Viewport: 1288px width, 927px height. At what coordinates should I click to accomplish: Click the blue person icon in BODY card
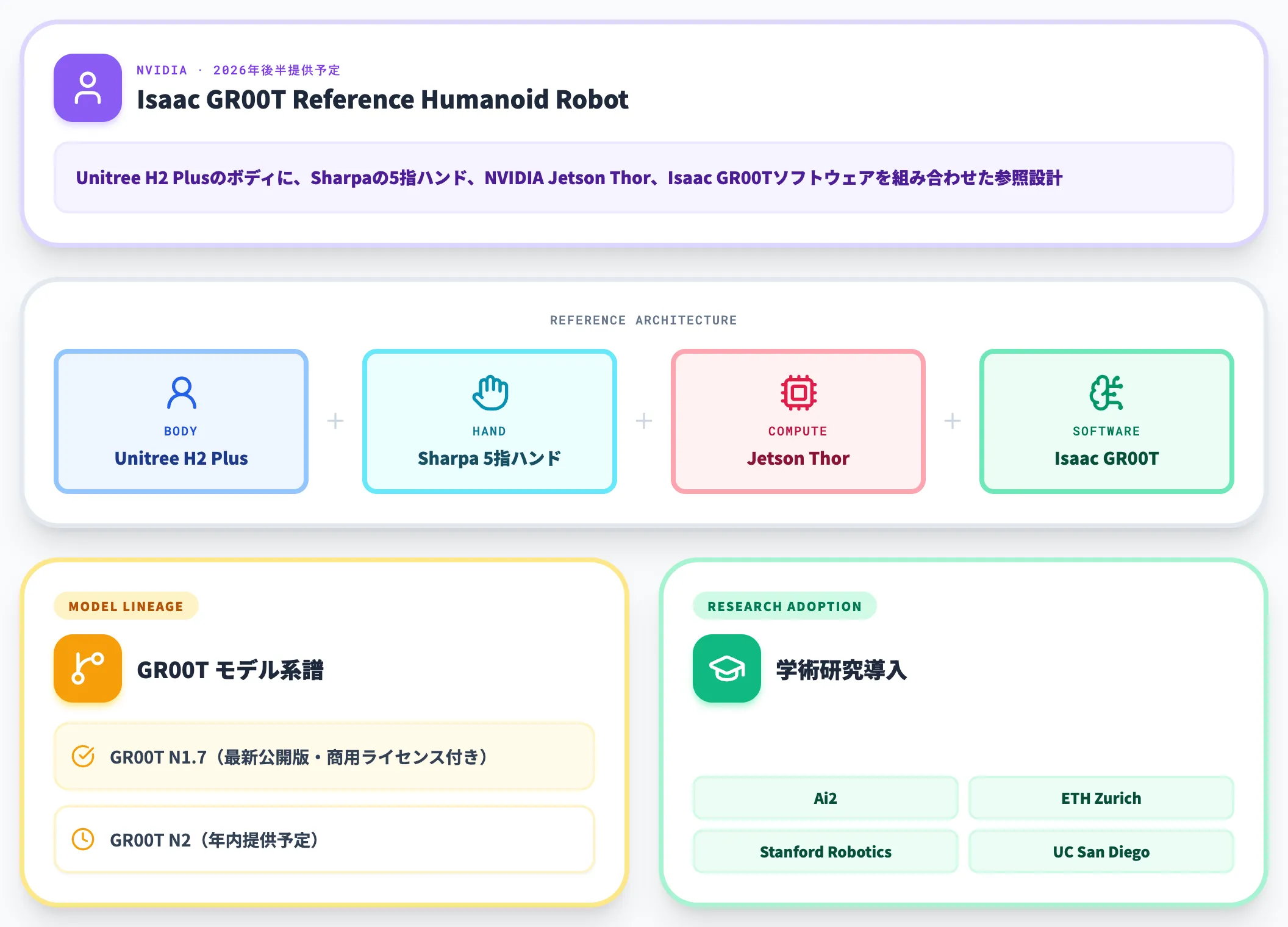click(181, 393)
